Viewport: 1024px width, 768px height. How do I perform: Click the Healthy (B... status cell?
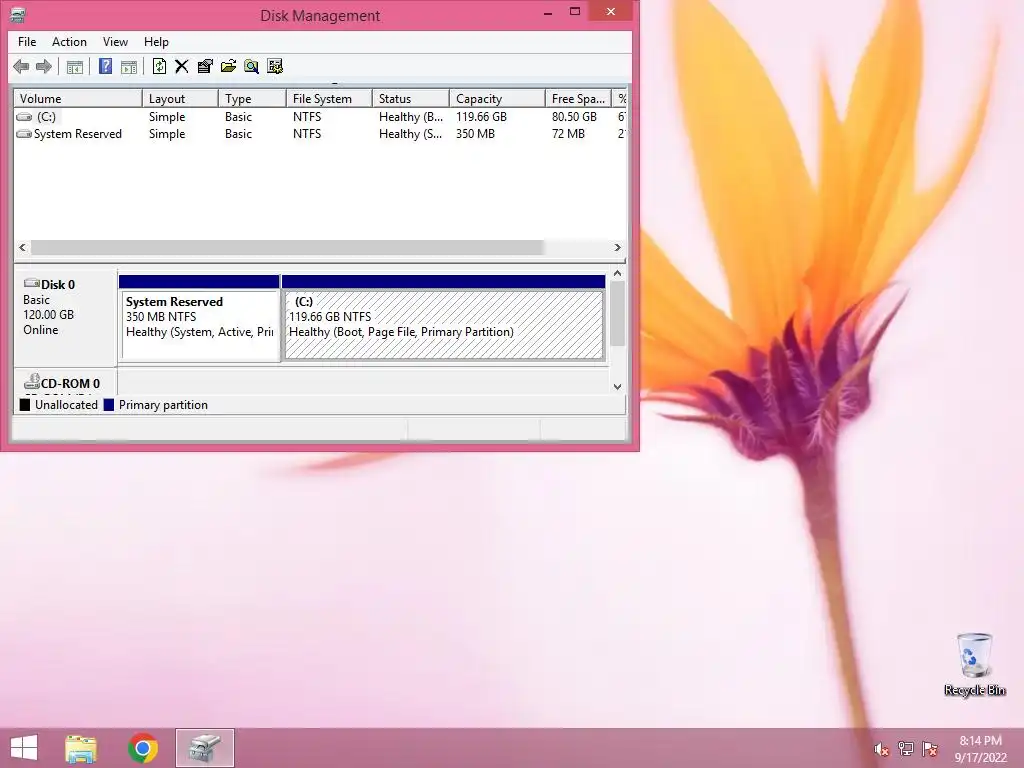(x=411, y=117)
